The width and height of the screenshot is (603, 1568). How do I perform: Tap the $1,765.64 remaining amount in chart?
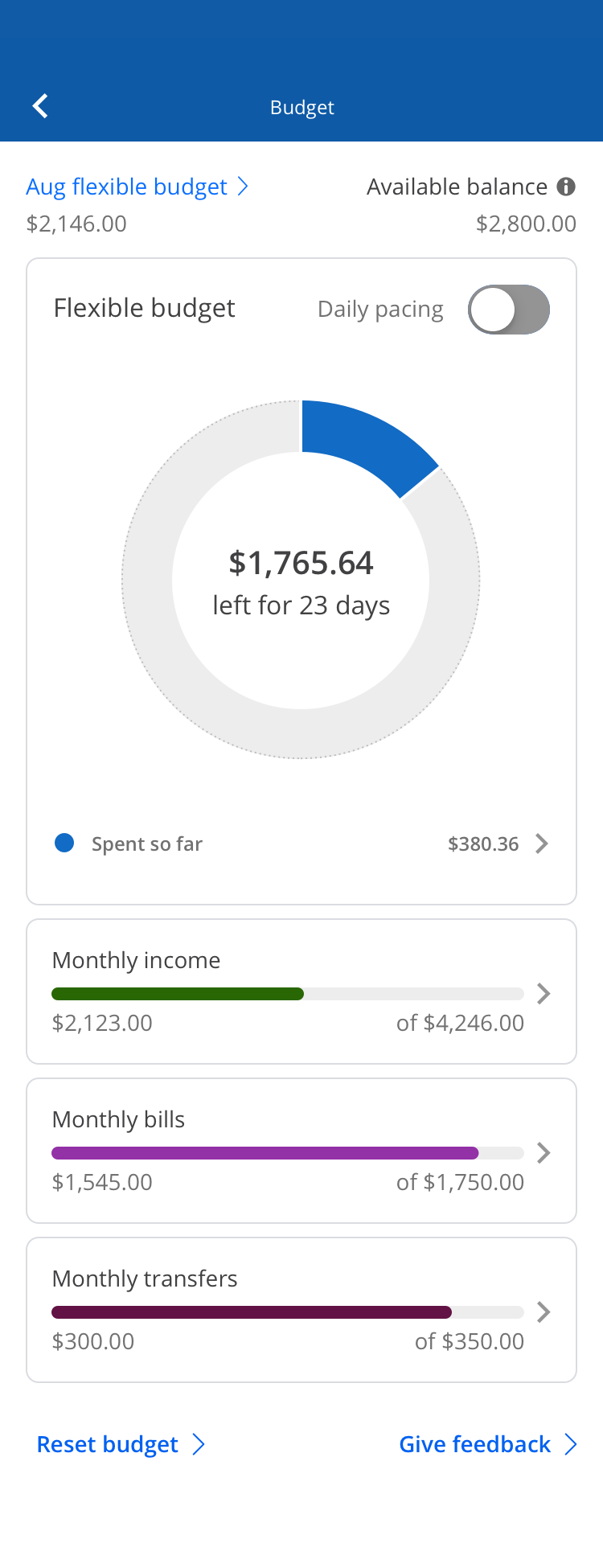tap(301, 563)
